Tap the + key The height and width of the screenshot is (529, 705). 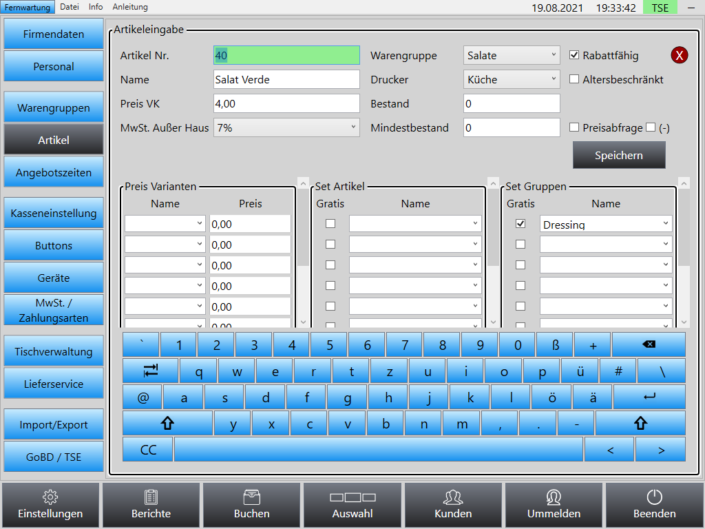pyautogui.click(x=593, y=345)
